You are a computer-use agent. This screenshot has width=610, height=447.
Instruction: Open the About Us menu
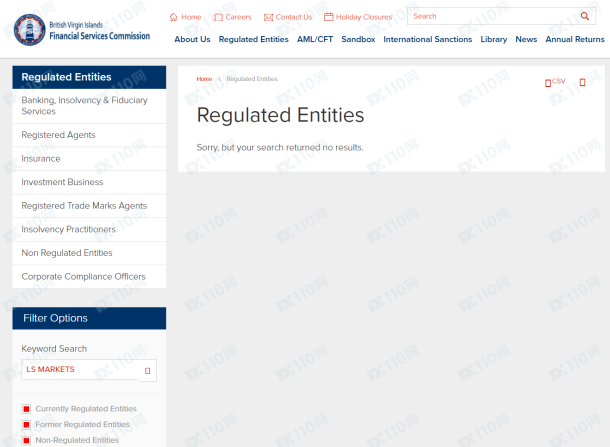pos(192,39)
